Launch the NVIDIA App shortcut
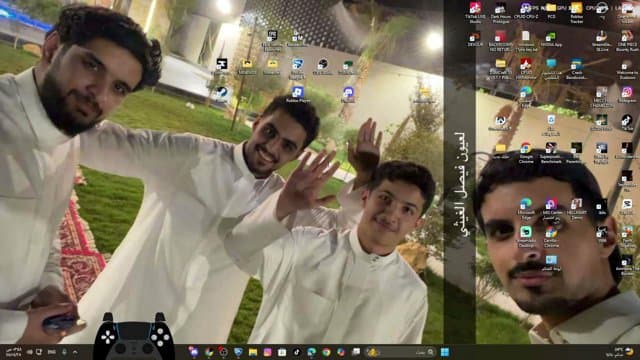Image resolution: width=640 pixels, height=360 pixels. point(551,40)
